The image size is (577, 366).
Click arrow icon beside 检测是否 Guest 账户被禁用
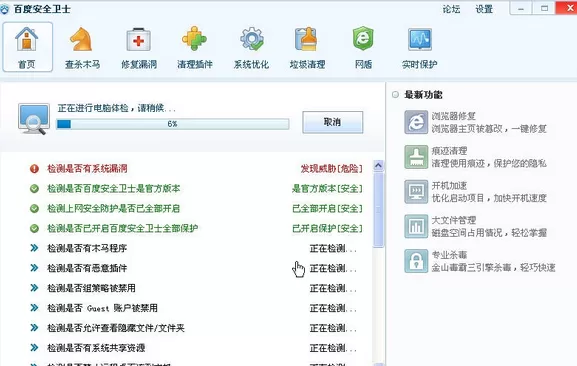(34, 308)
